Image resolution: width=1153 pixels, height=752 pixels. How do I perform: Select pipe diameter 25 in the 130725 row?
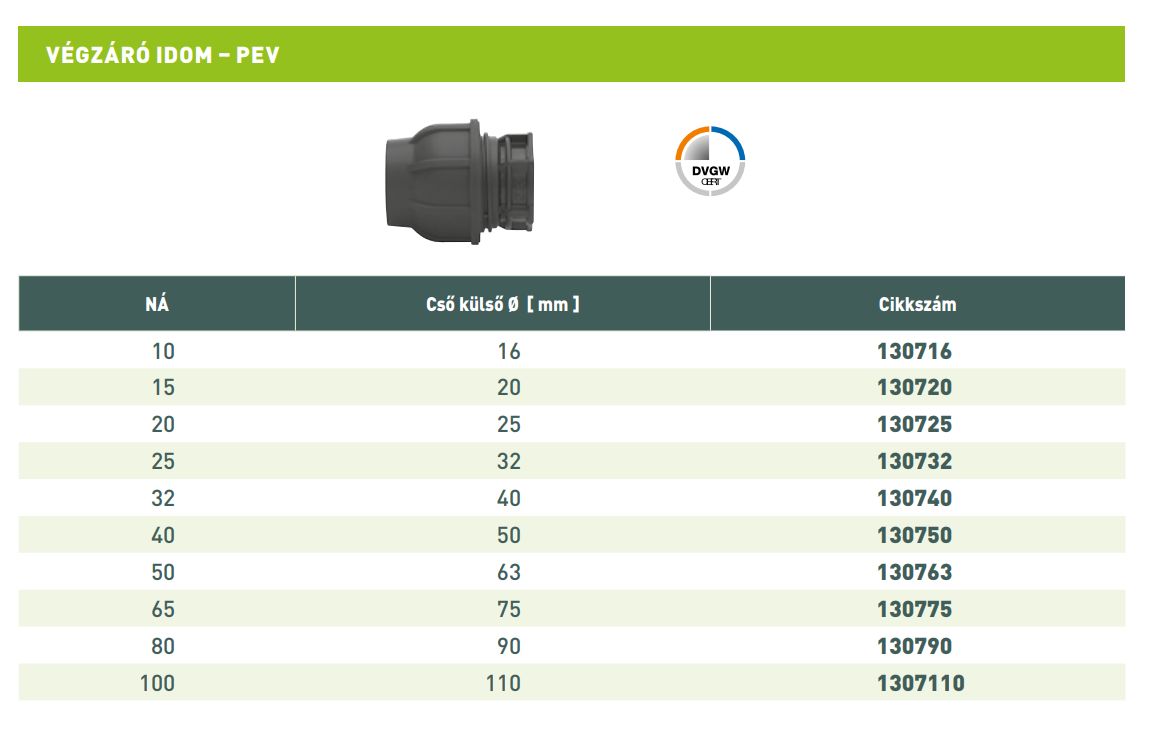pyautogui.click(x=509, y=424)
